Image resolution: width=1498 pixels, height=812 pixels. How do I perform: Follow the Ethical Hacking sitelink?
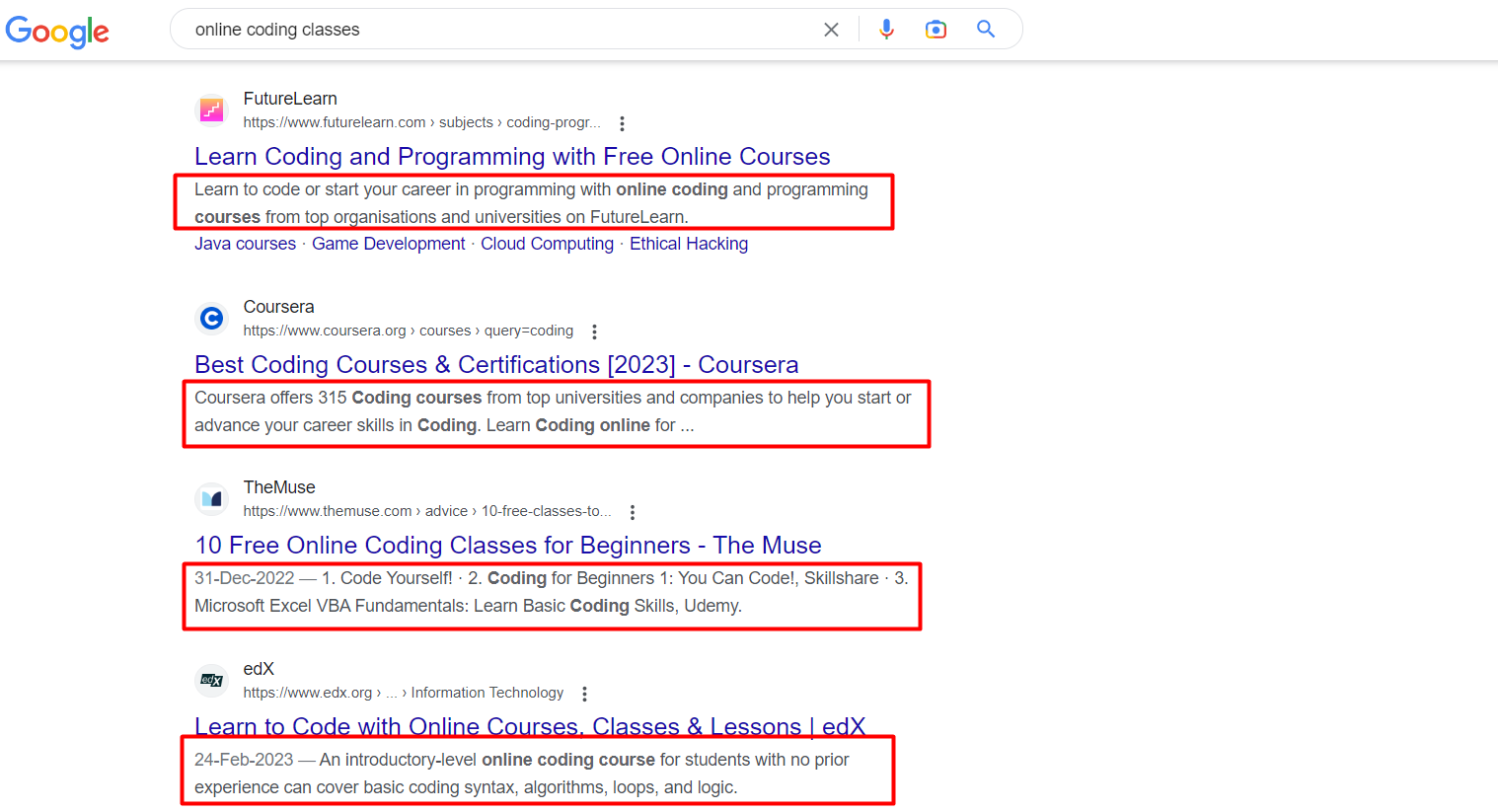click(689, 244)
